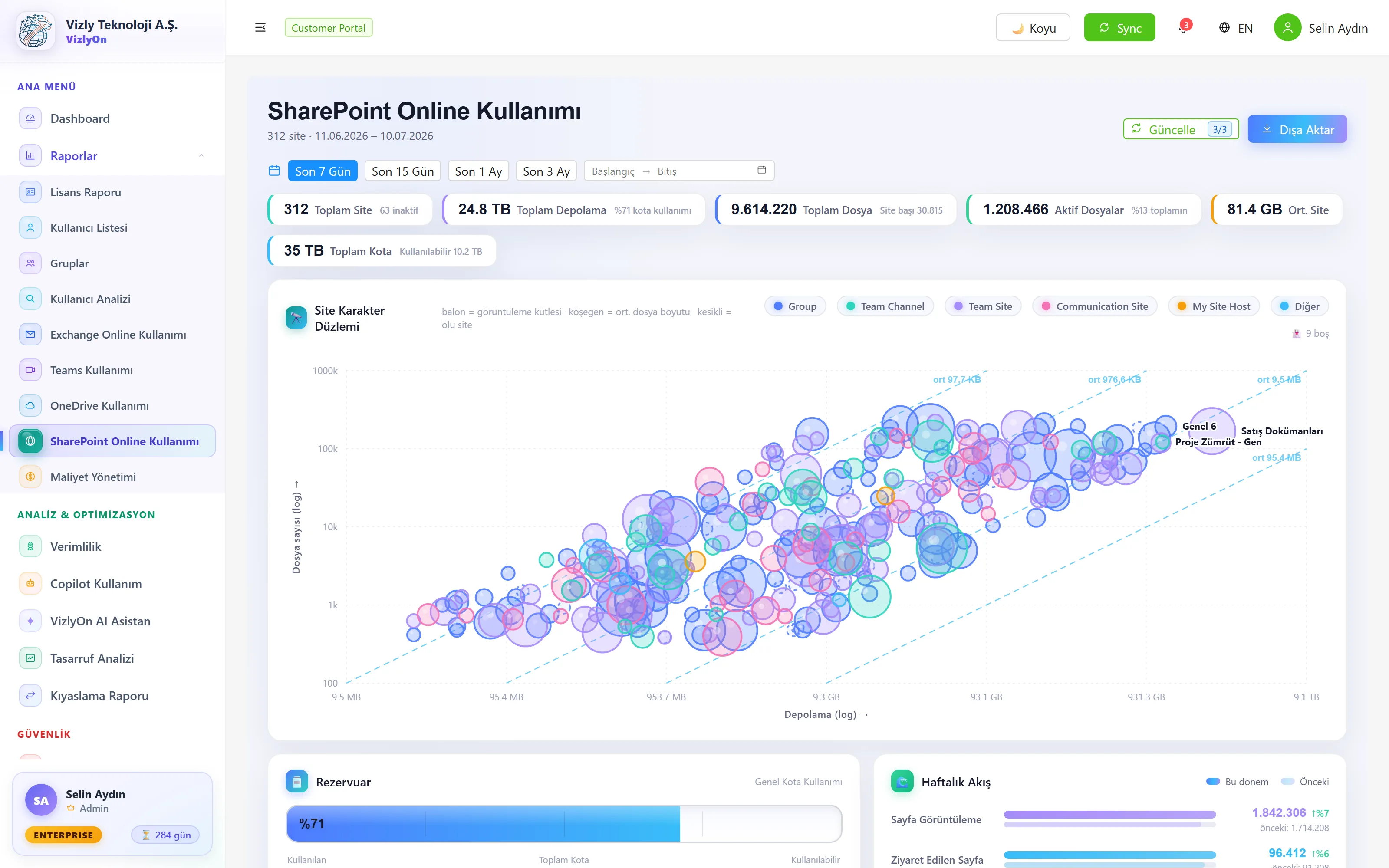The image size is (1389, 868).
Task: Click the Dashboard sidebar icon
Action: [30, 118]
